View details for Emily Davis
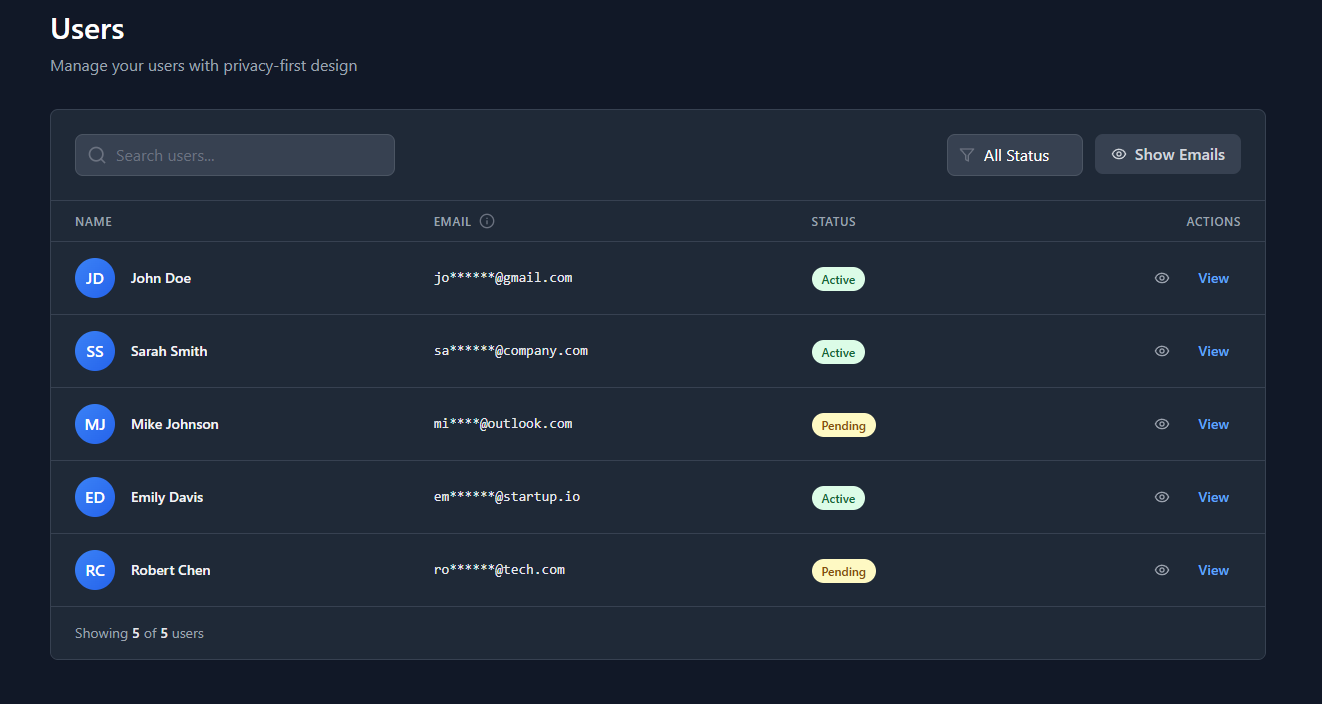This screenshot has height=704, width=1322. (1213, 497)
